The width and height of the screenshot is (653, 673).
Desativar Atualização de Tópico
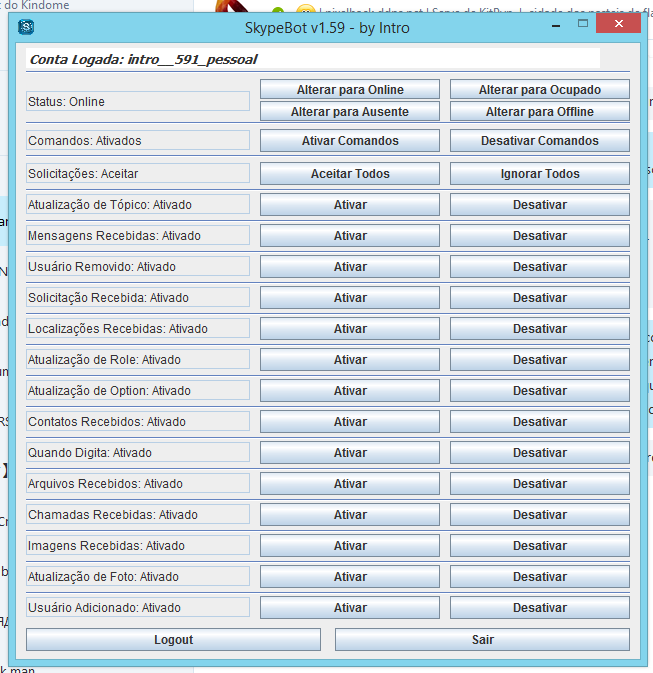[x=540, y=204]
